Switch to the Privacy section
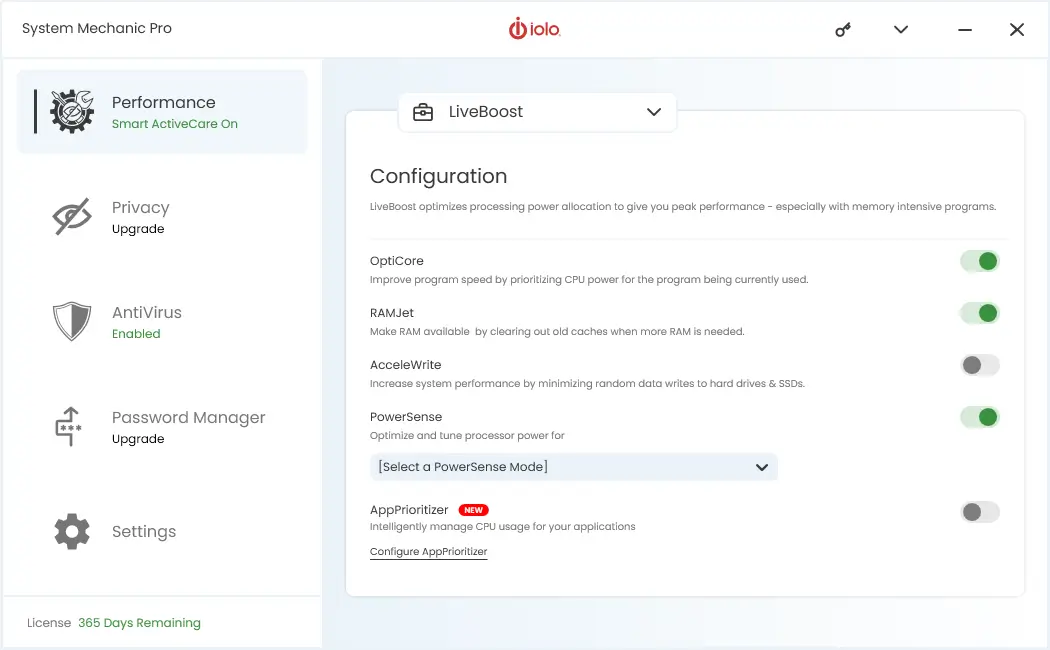Image resolution: width=1050 pixels, height=650 pixels. (x=140, y=207)
